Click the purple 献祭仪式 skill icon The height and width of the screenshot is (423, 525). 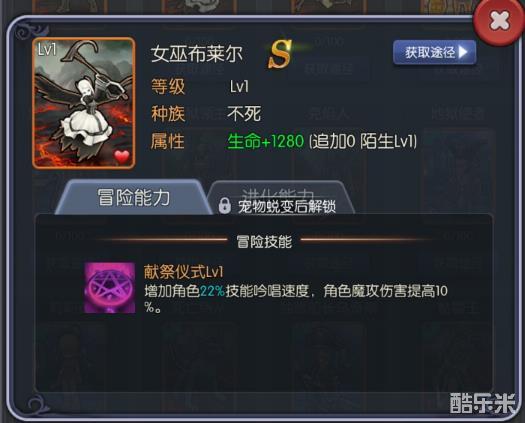(110, 288)
